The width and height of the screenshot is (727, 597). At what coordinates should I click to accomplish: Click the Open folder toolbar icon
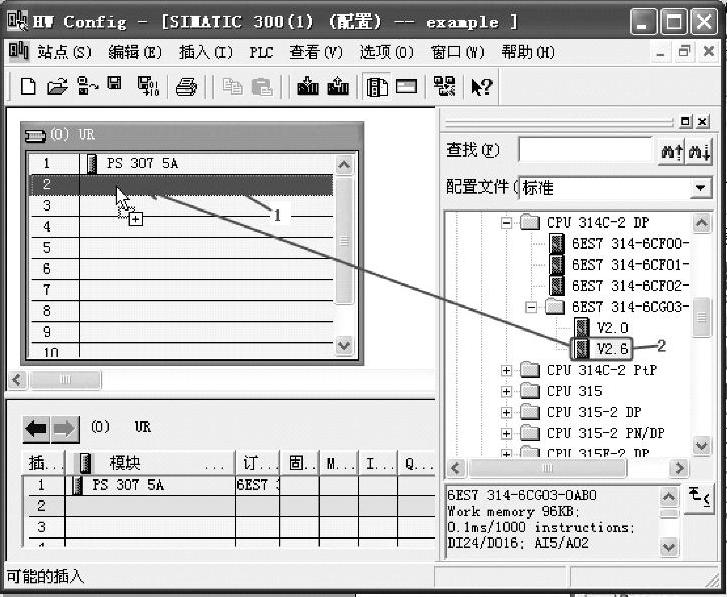coord(57,87)
